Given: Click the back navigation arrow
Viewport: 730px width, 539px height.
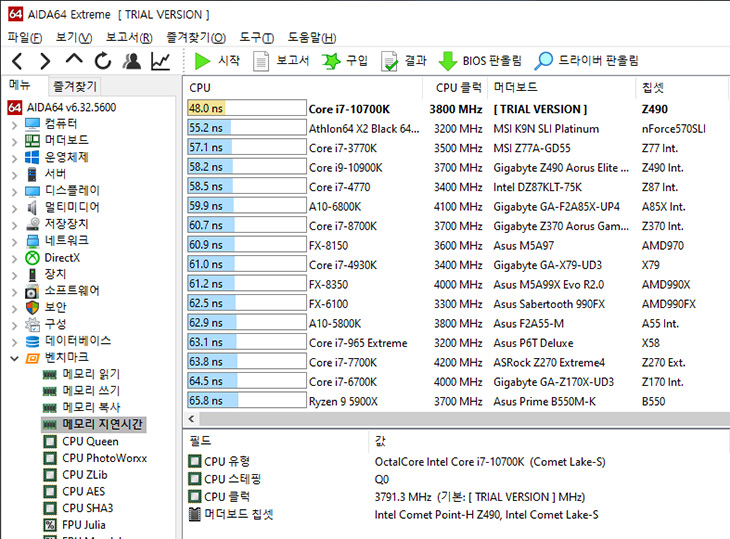Looking at the screenshot, I should click(x=17, y=61).
